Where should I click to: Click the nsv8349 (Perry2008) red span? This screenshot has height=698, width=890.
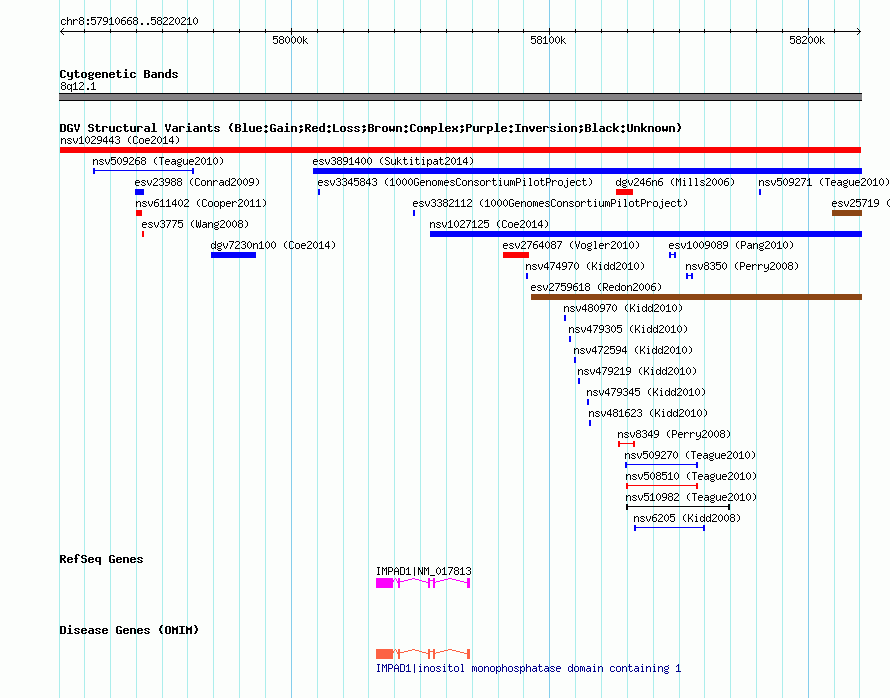[626, 444]
